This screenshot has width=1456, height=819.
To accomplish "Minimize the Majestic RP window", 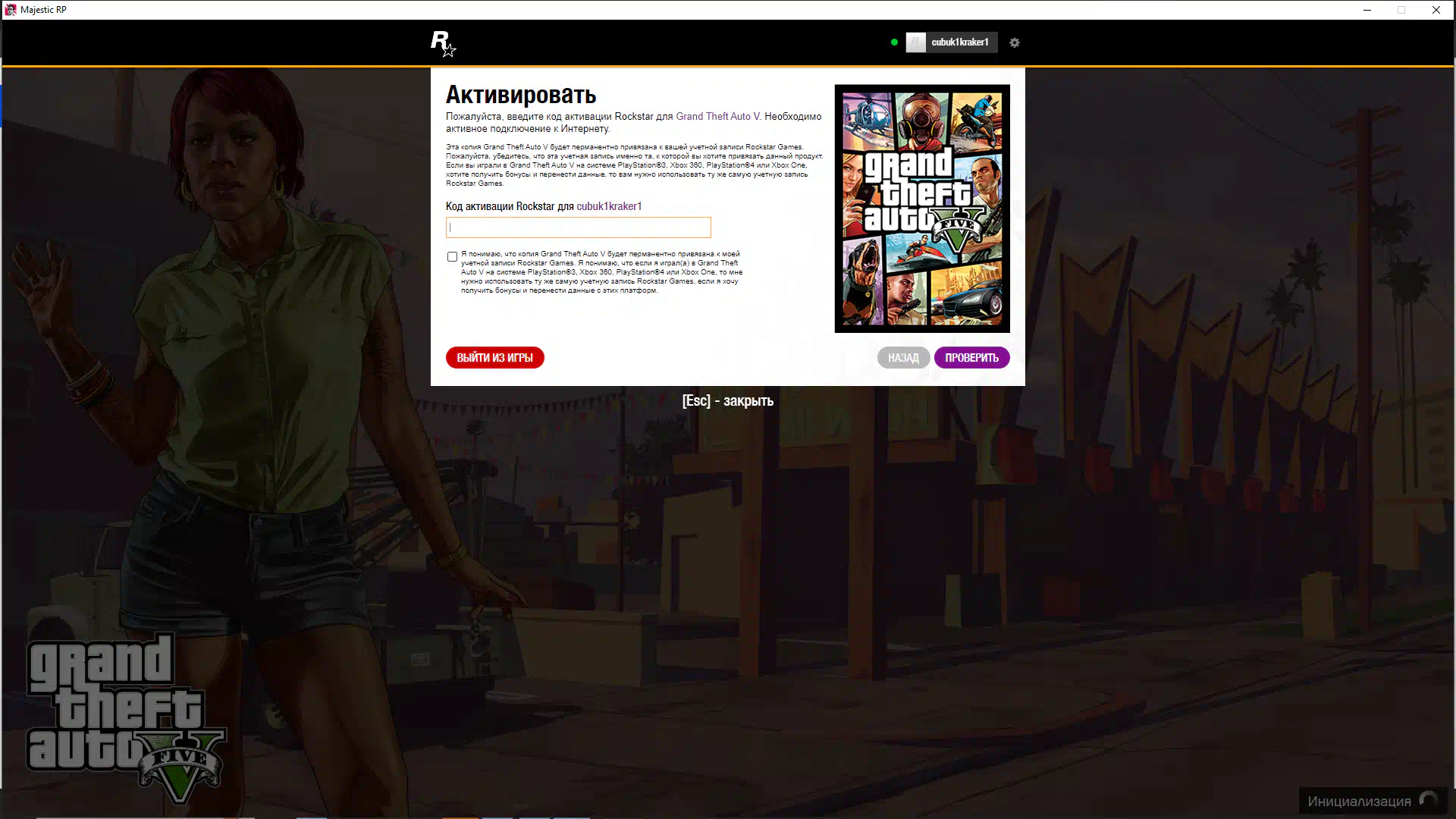I will [x=1367, y=10].
